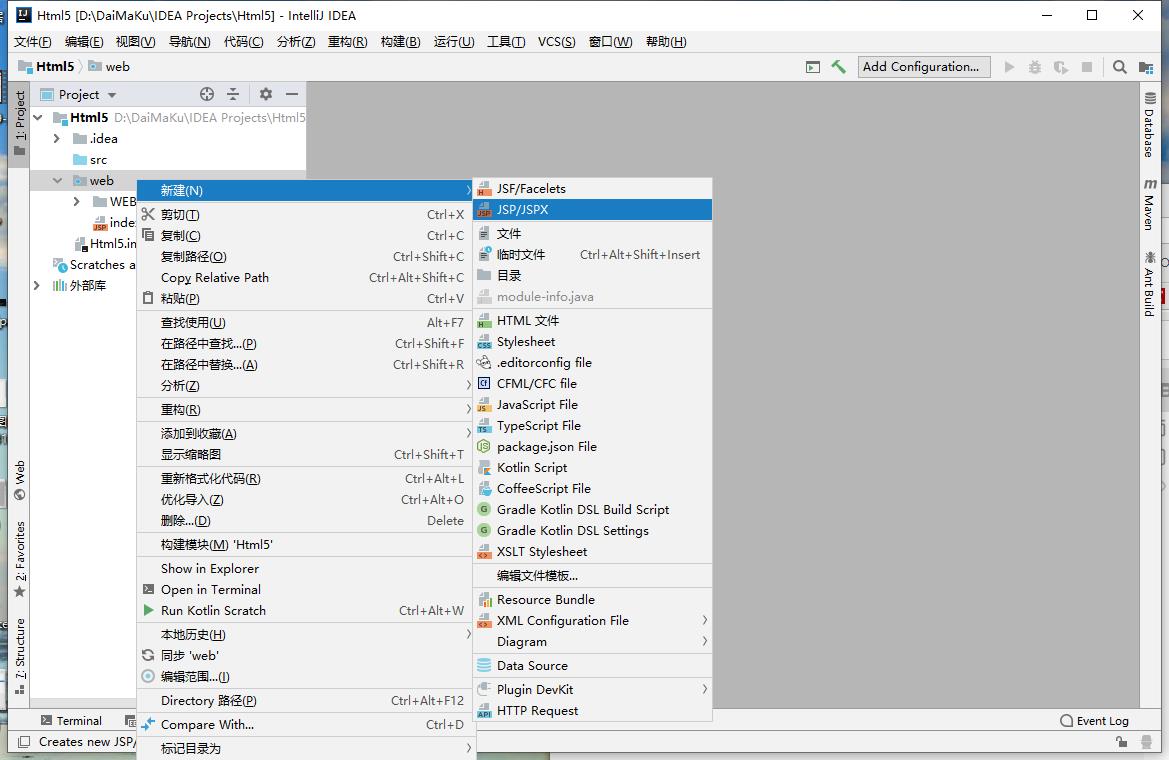
Task: Select HTTP Request entry
Action: 593,711
